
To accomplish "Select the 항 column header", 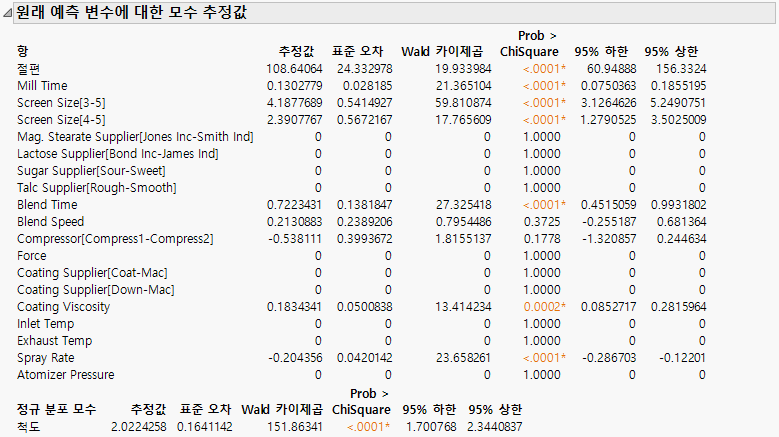I will click(x=23, y=51).
